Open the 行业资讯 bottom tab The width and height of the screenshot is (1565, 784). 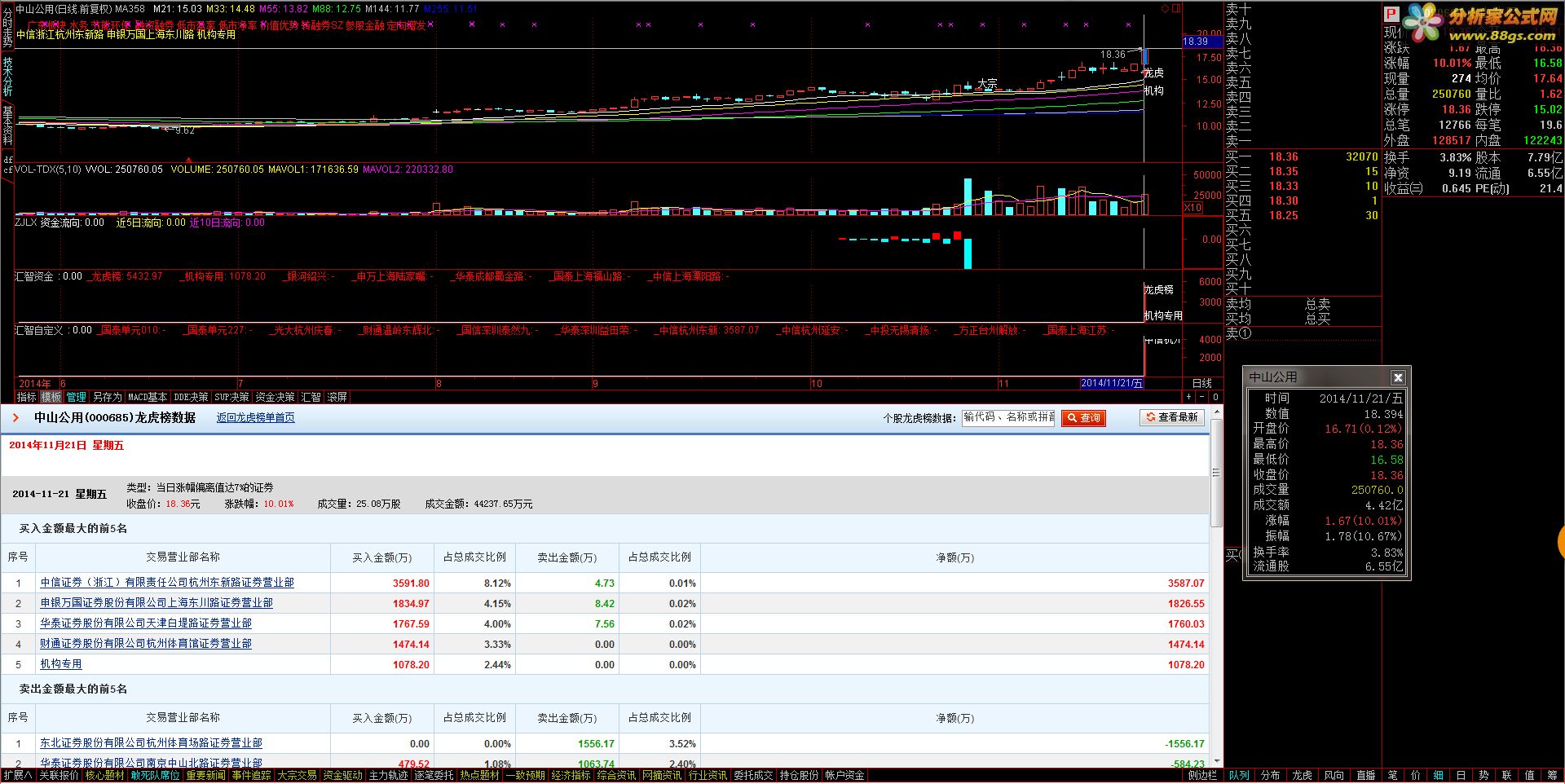pos(708,776)
